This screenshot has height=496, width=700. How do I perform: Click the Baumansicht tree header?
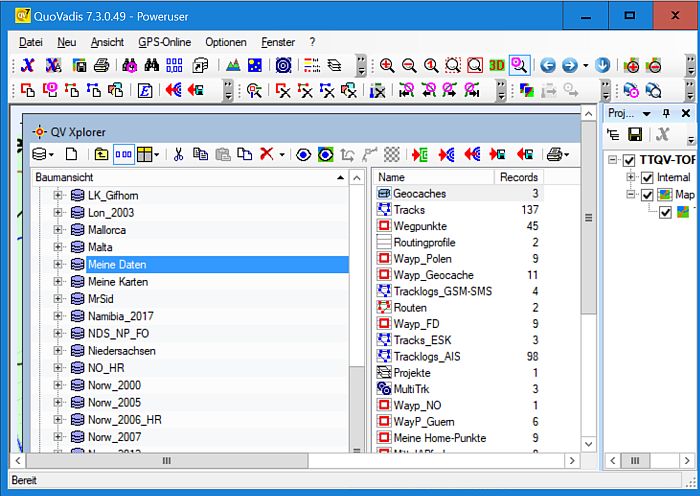coord(190,177)
